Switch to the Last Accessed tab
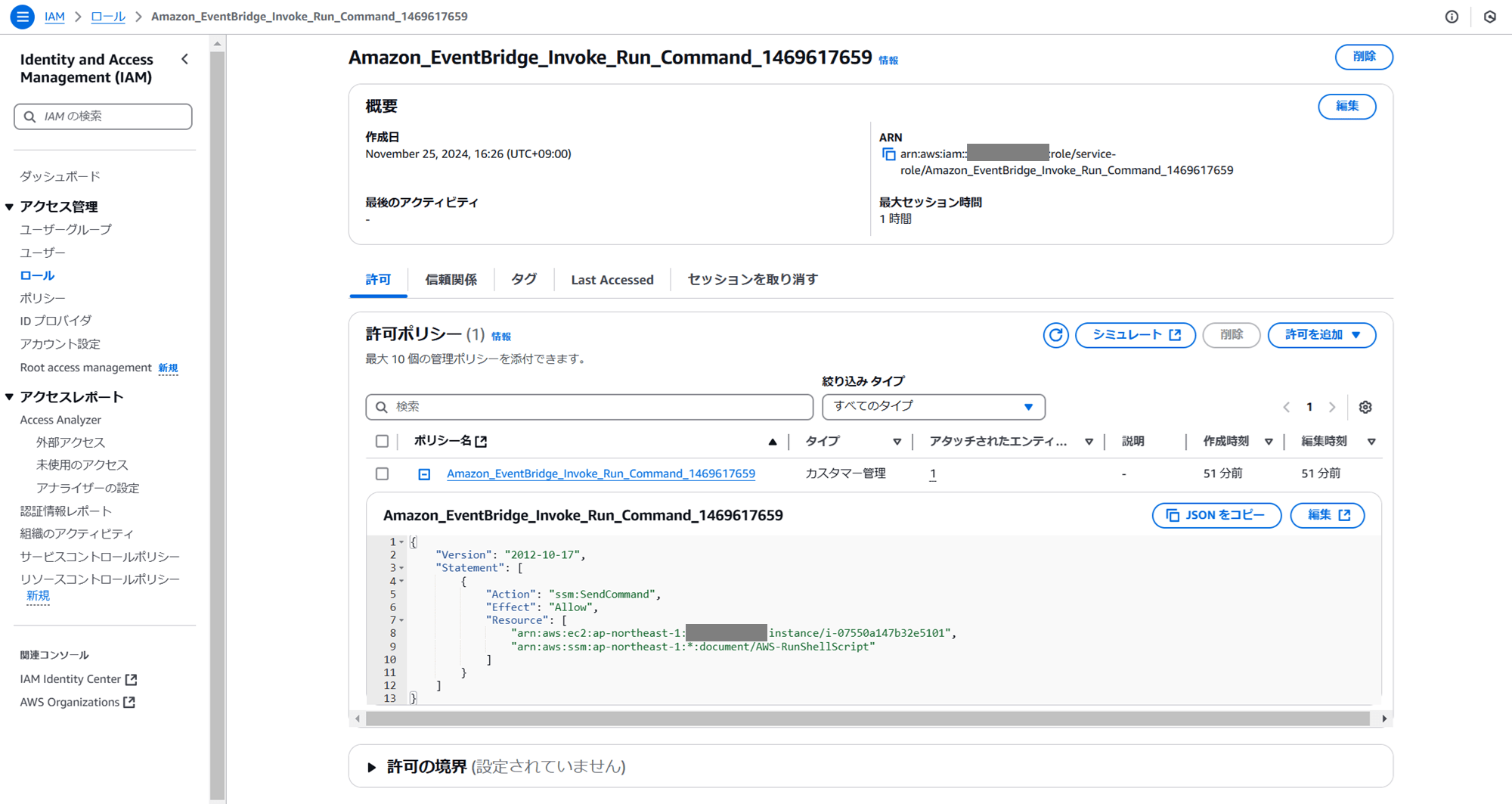 click(x=612, y=280)
